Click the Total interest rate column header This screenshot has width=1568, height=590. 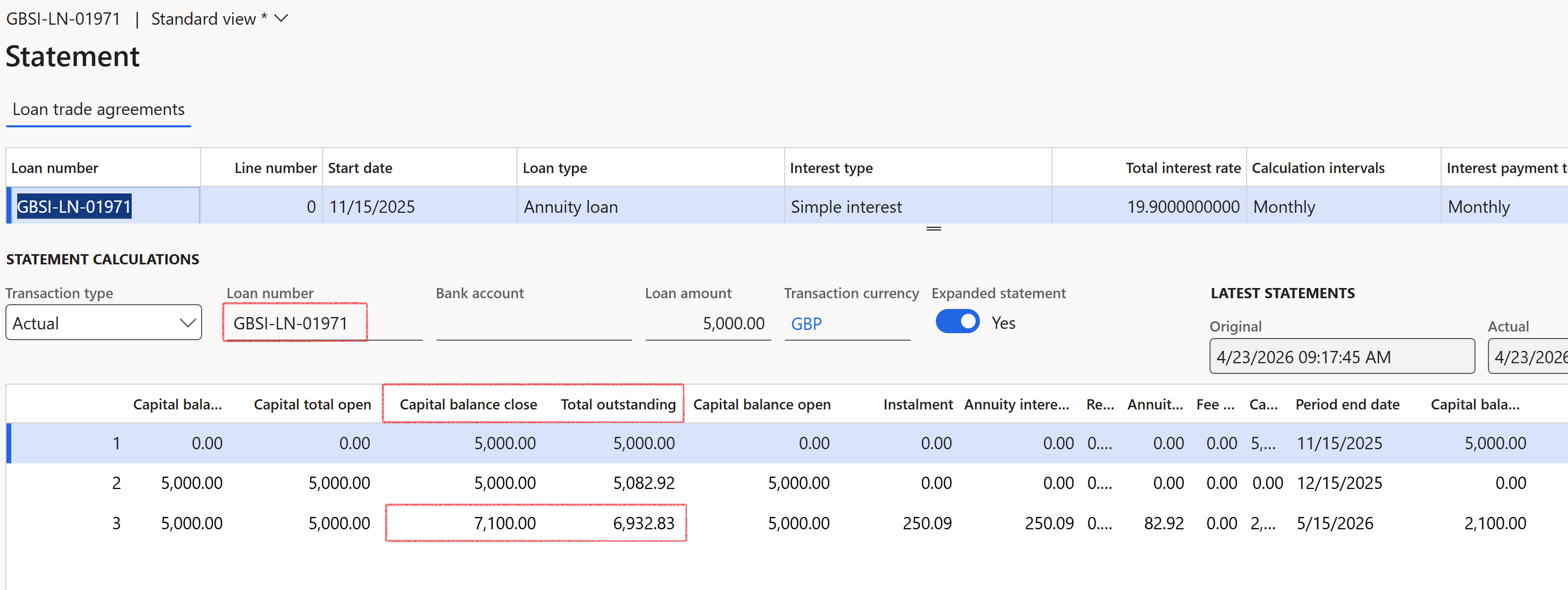click(x=1182, y=169)
